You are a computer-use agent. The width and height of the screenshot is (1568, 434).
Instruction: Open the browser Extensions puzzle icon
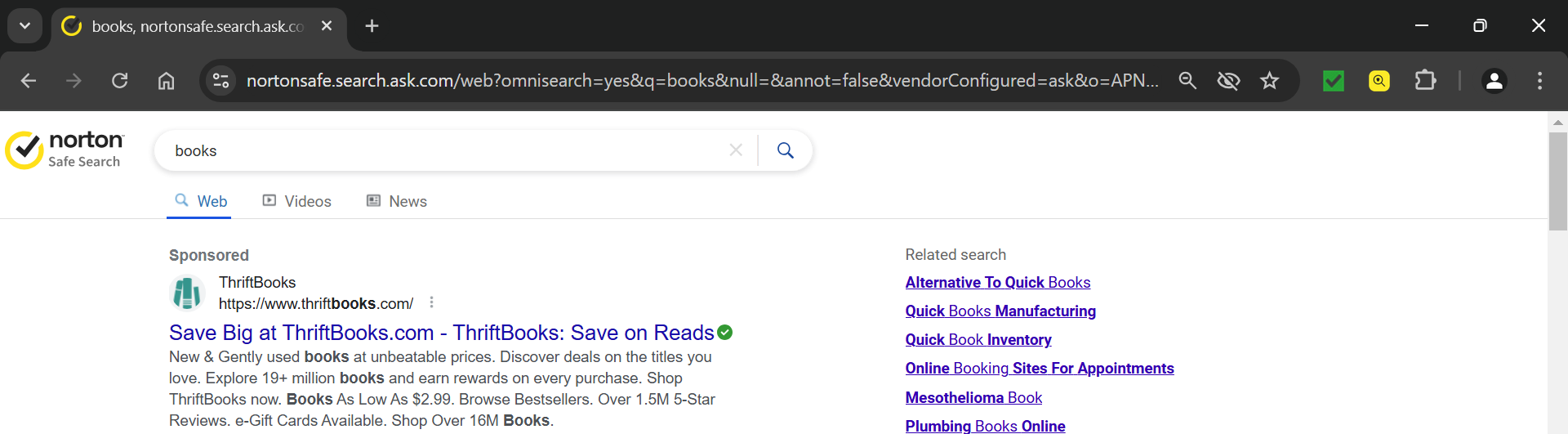tap(1425, 81)
